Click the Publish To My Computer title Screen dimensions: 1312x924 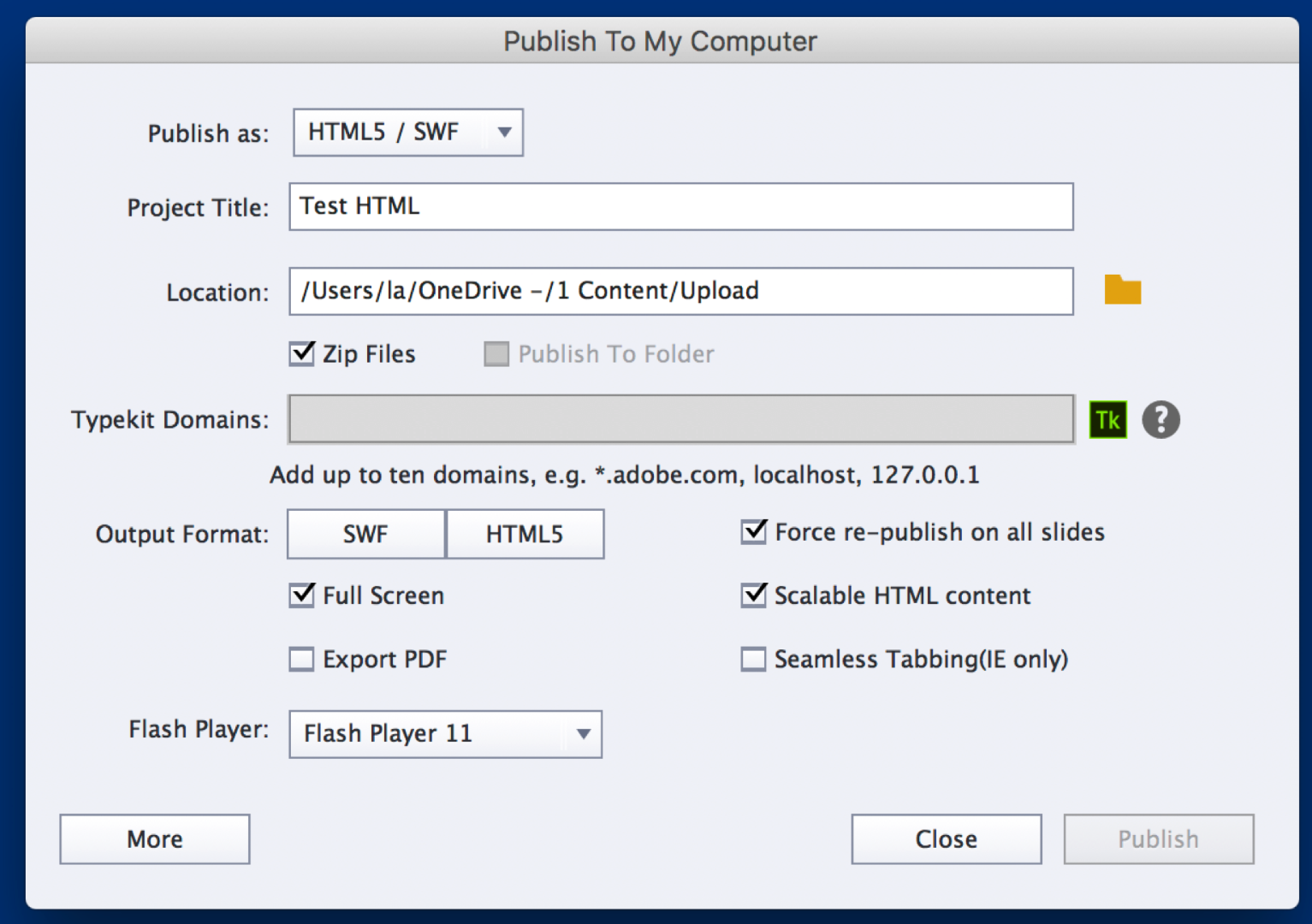(661, 41)
